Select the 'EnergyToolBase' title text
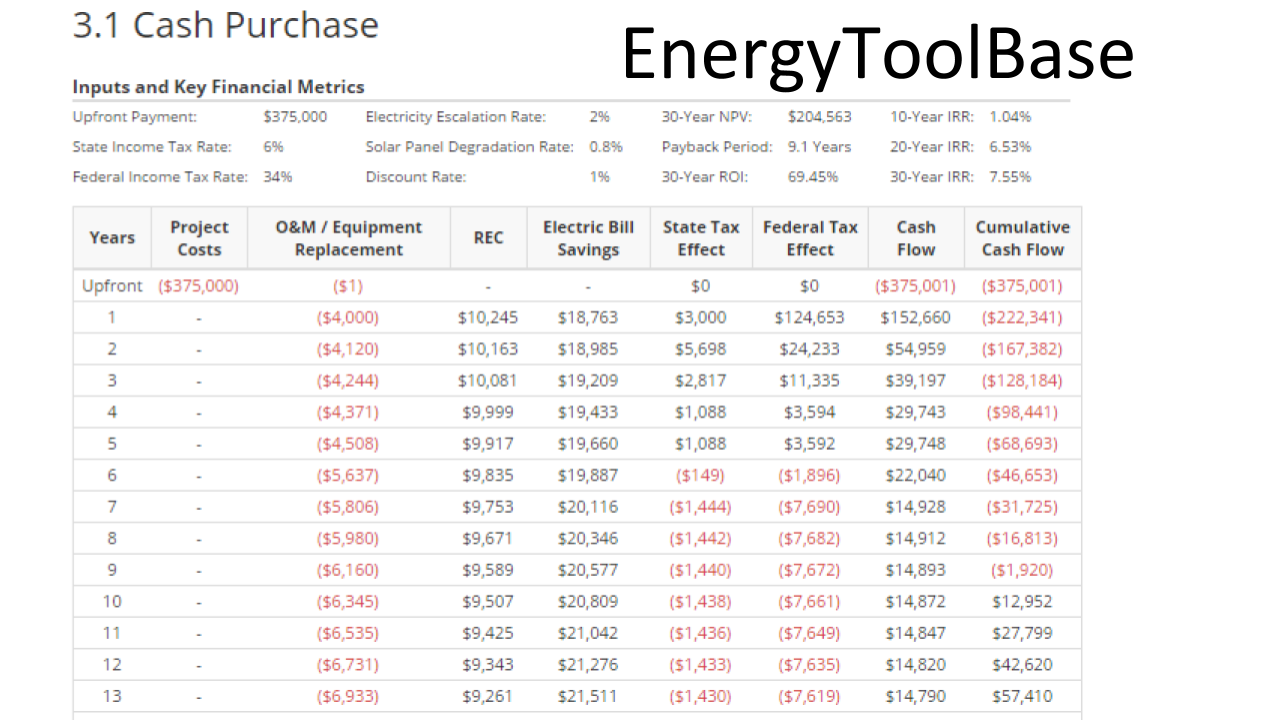Image resolution: width=1280 pixels, height=720 pixels. [878, 54]
